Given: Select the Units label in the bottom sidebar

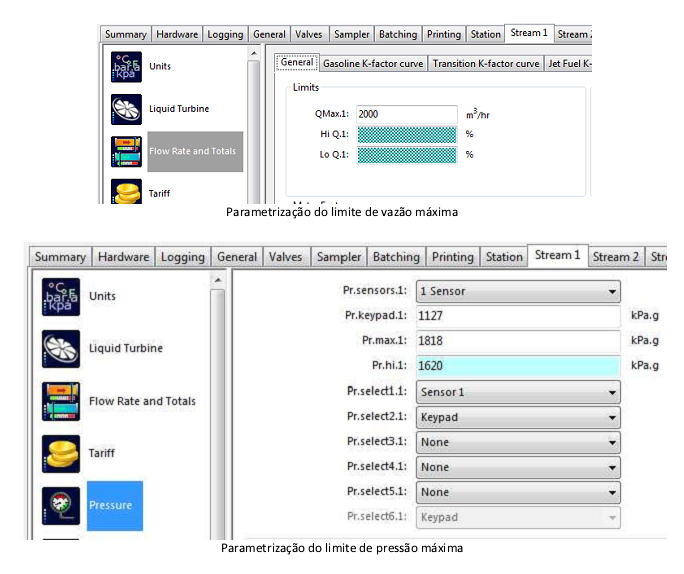Looking at the screenshot, I should pos(103,296).
